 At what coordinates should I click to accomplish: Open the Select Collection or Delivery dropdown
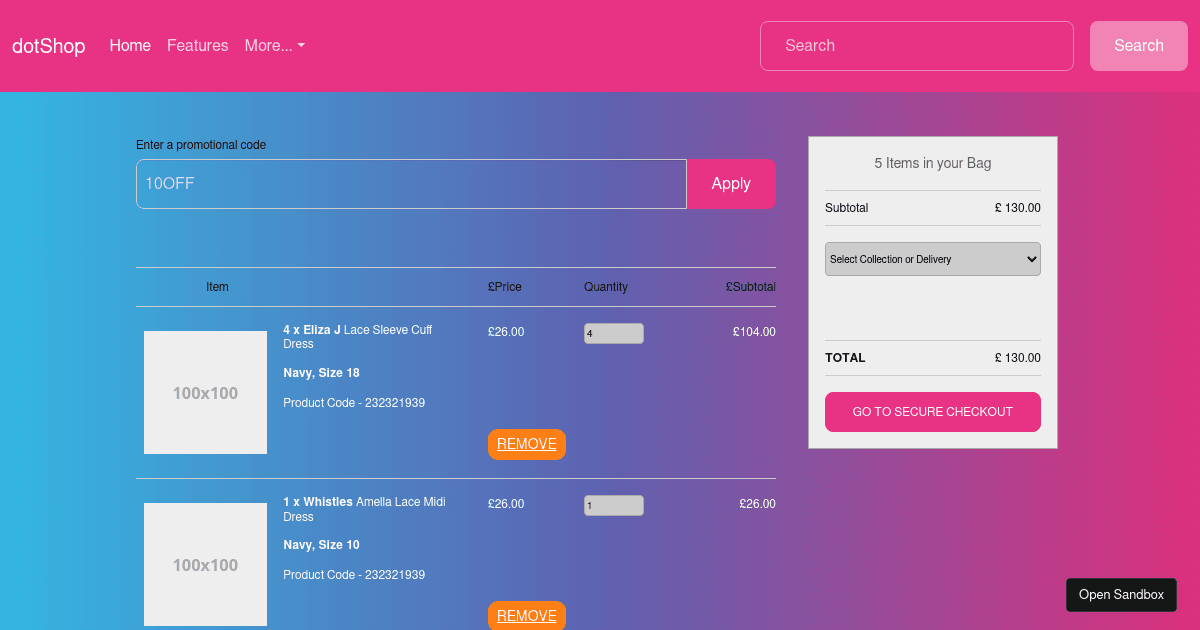(x=932, y=258)
